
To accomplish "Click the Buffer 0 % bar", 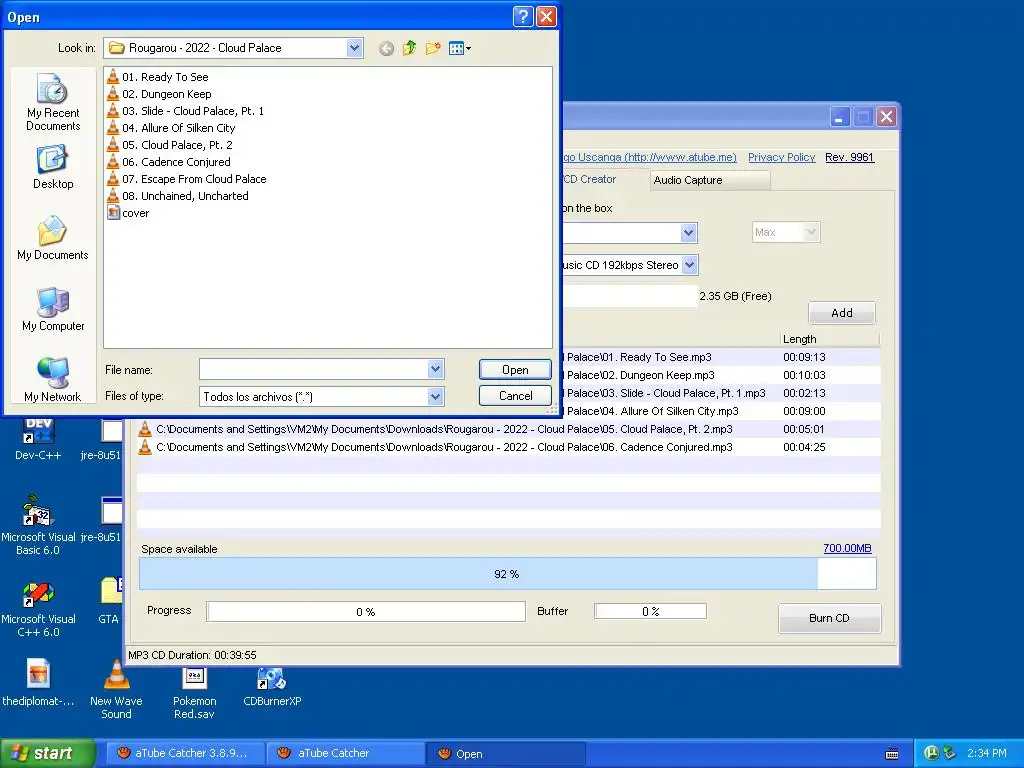I will (650, 611).
